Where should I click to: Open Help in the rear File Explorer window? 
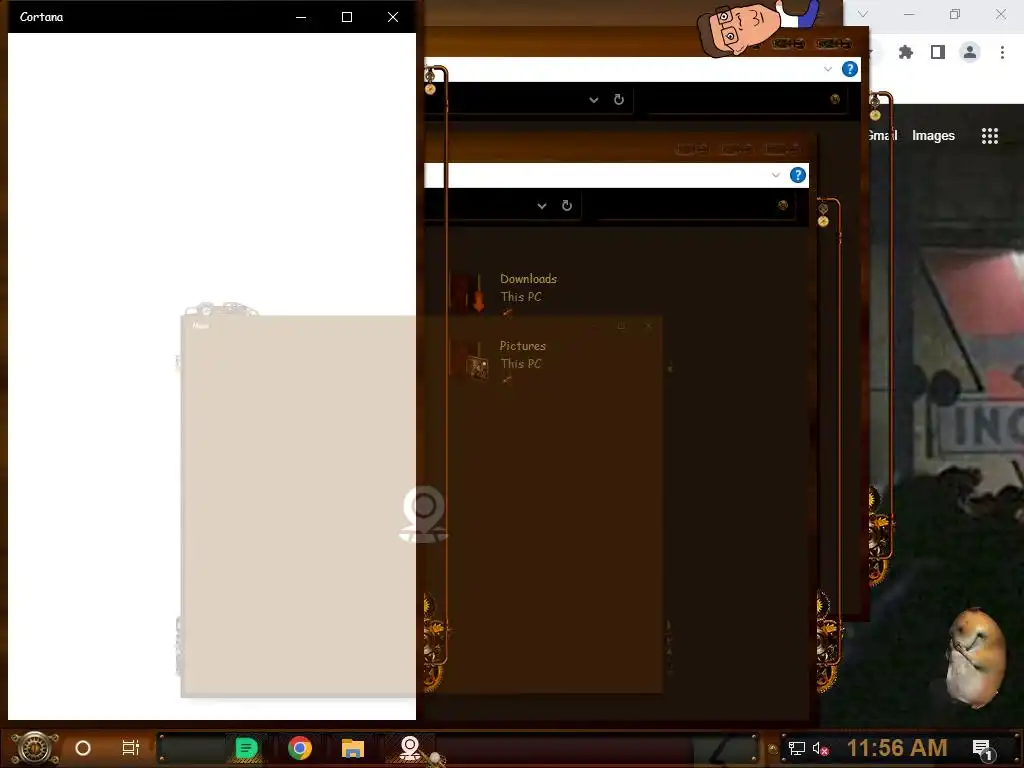[x=850, y=69]
